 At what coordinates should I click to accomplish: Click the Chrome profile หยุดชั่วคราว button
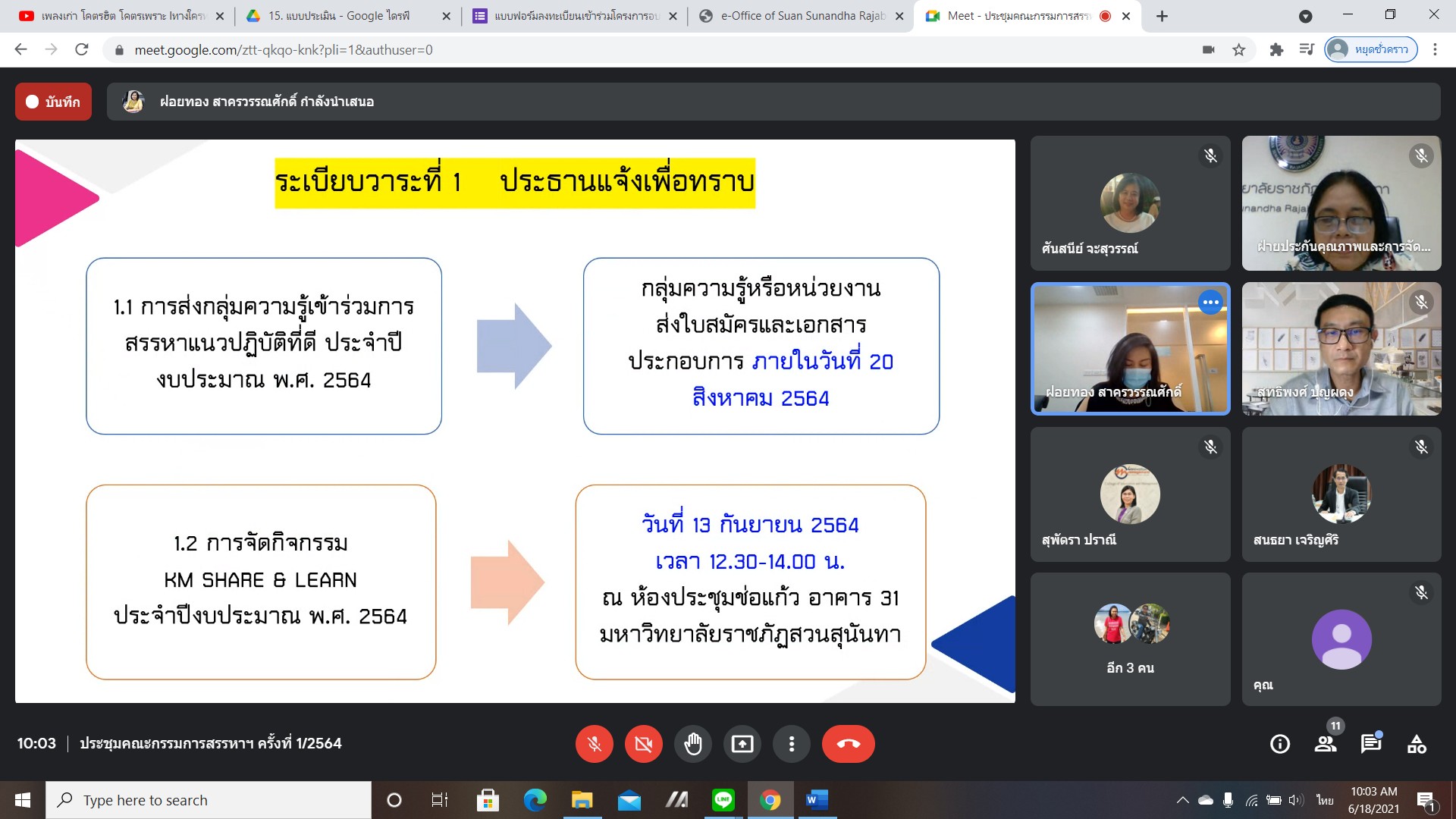click(x=1371, y=50)
